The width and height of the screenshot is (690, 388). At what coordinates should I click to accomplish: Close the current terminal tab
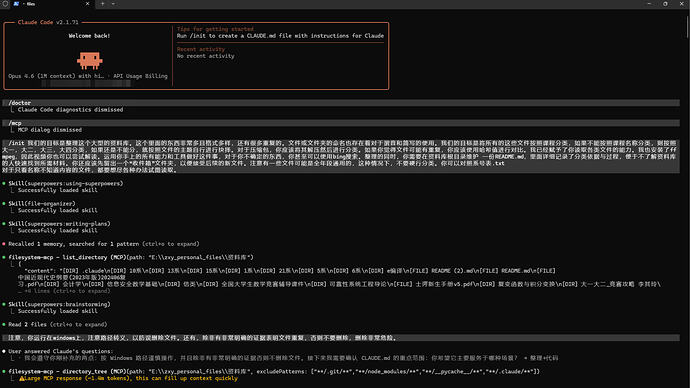click(87, 4)
